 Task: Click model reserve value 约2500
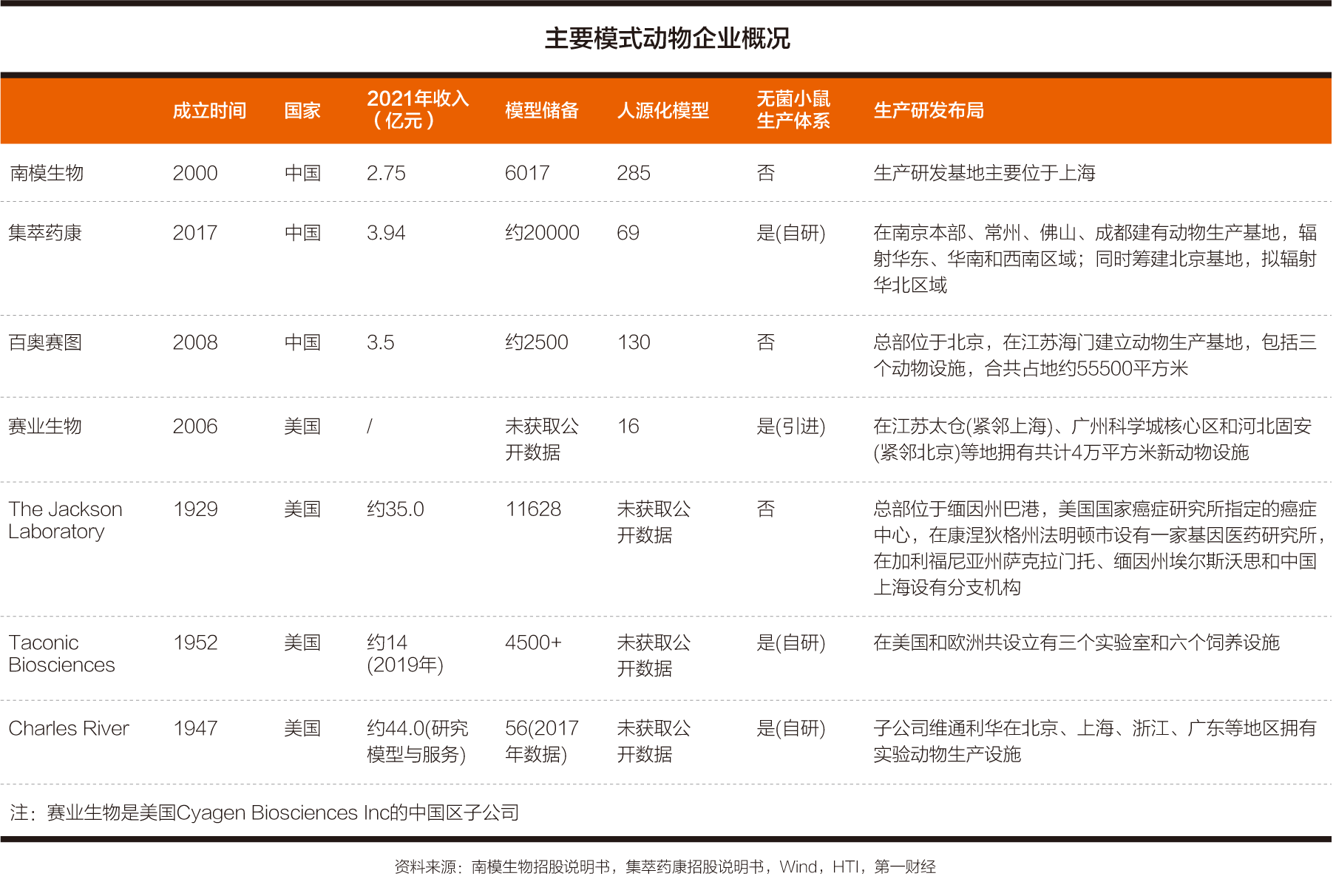click(x=537, y=342)
